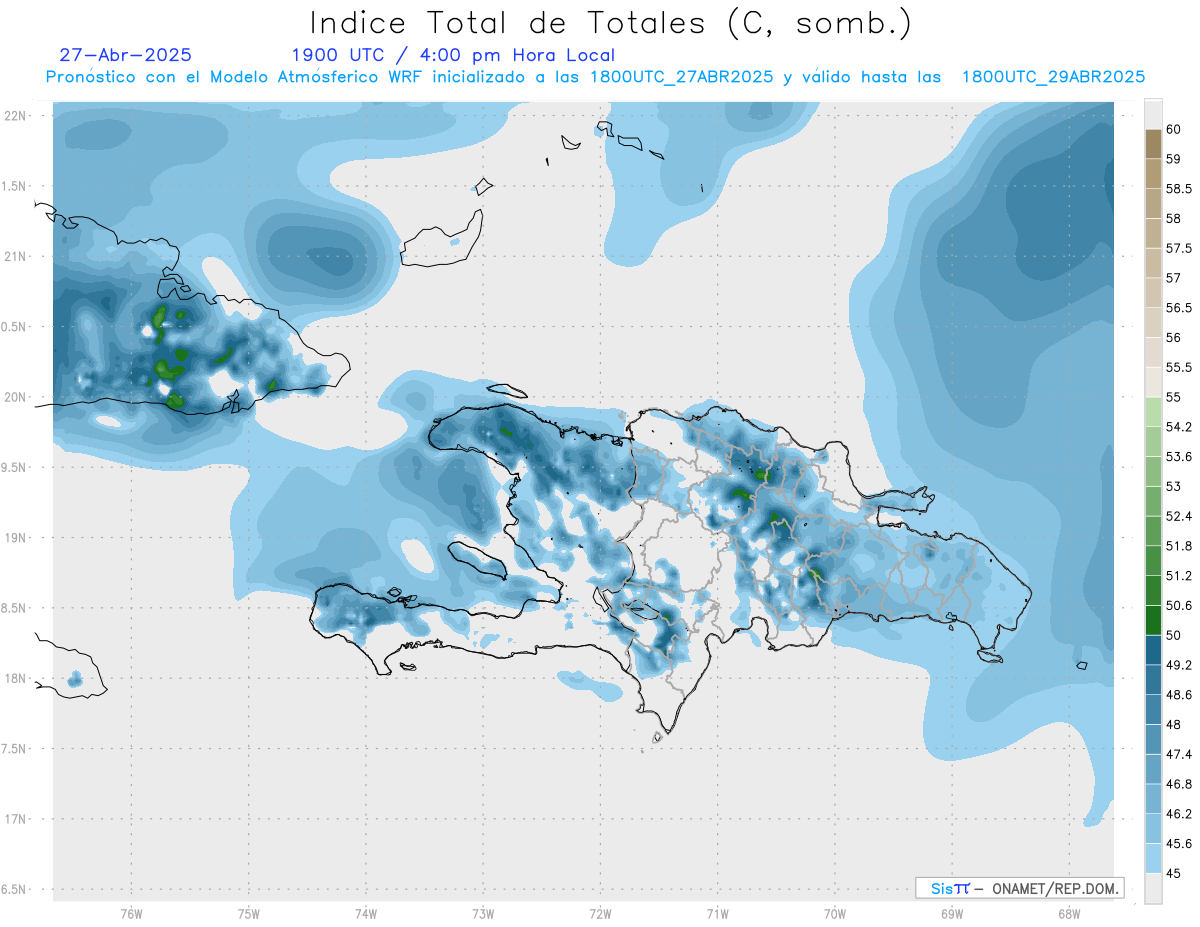1200x927 pixels.
Task: Click the colorbar value 45
Action: [1174, 873]
